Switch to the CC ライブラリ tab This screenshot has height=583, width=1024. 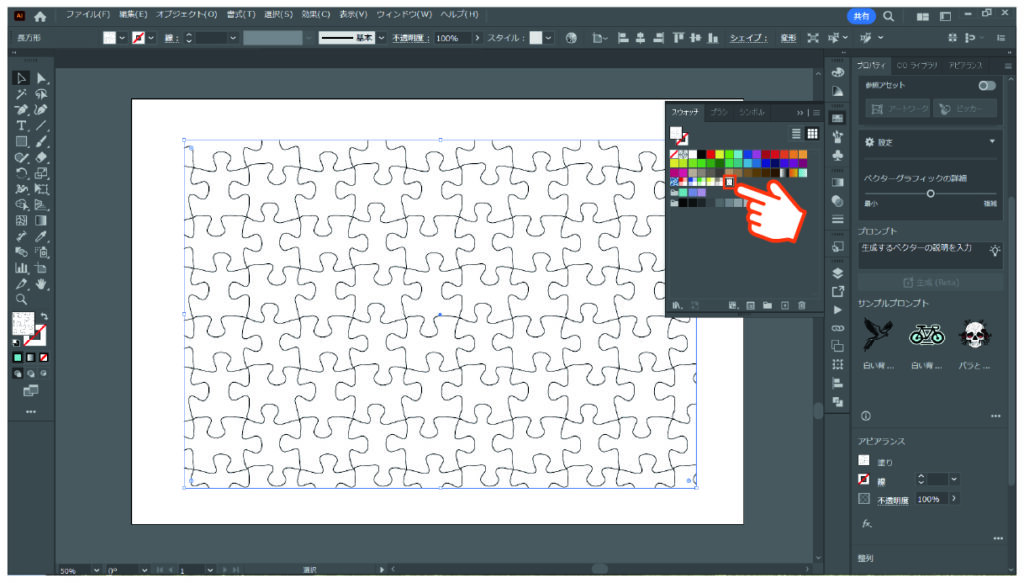(917, 65)
